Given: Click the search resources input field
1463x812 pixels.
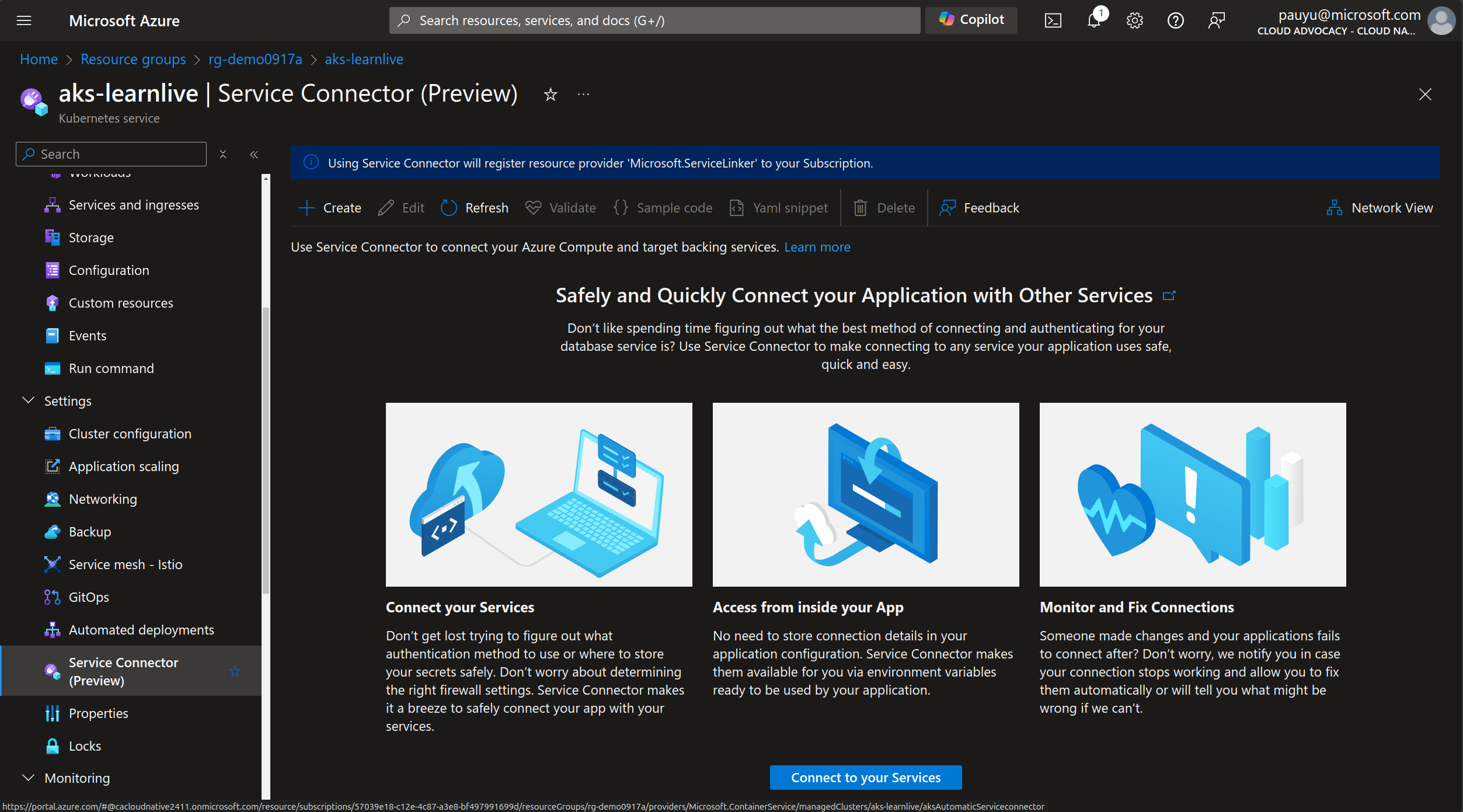Looking at the screenshot, I should click(x=654, y=19).
